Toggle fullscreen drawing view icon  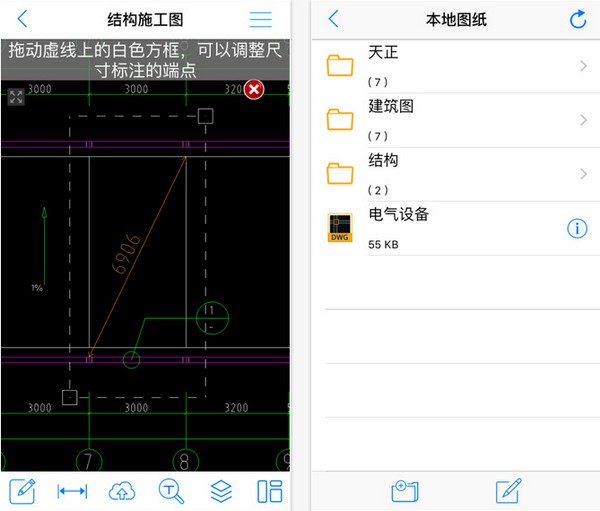pyautogui.click(x=16, y=97)
